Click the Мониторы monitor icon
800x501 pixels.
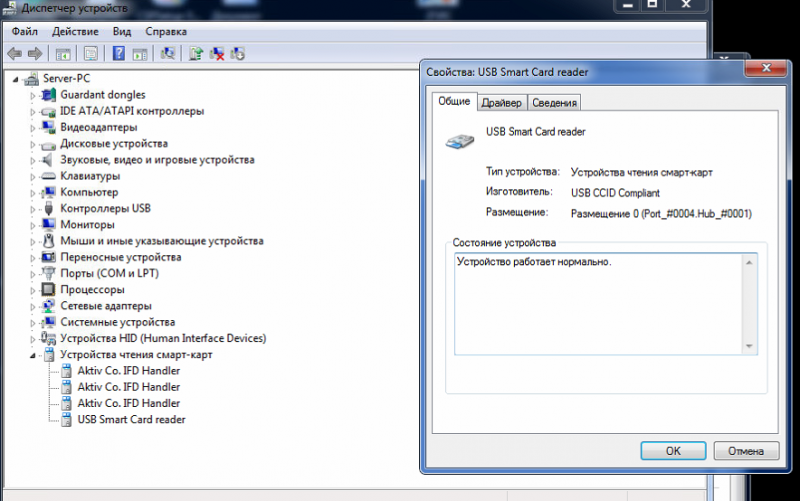(48, 224)
